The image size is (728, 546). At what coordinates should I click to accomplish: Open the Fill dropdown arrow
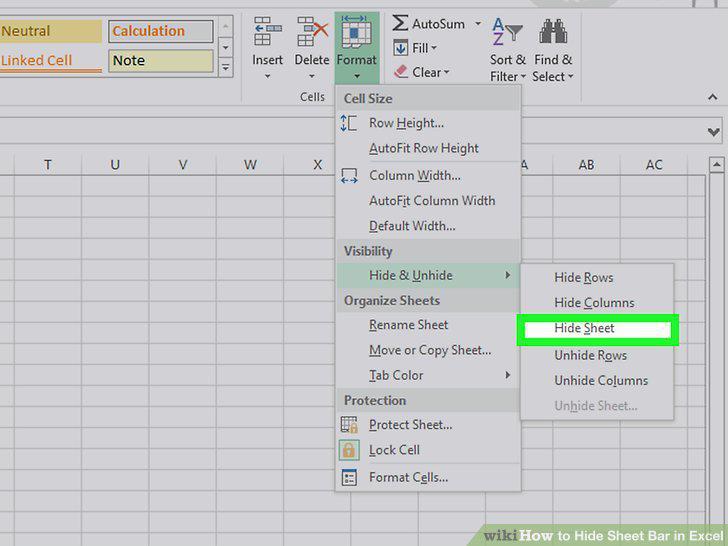(434, 48)
